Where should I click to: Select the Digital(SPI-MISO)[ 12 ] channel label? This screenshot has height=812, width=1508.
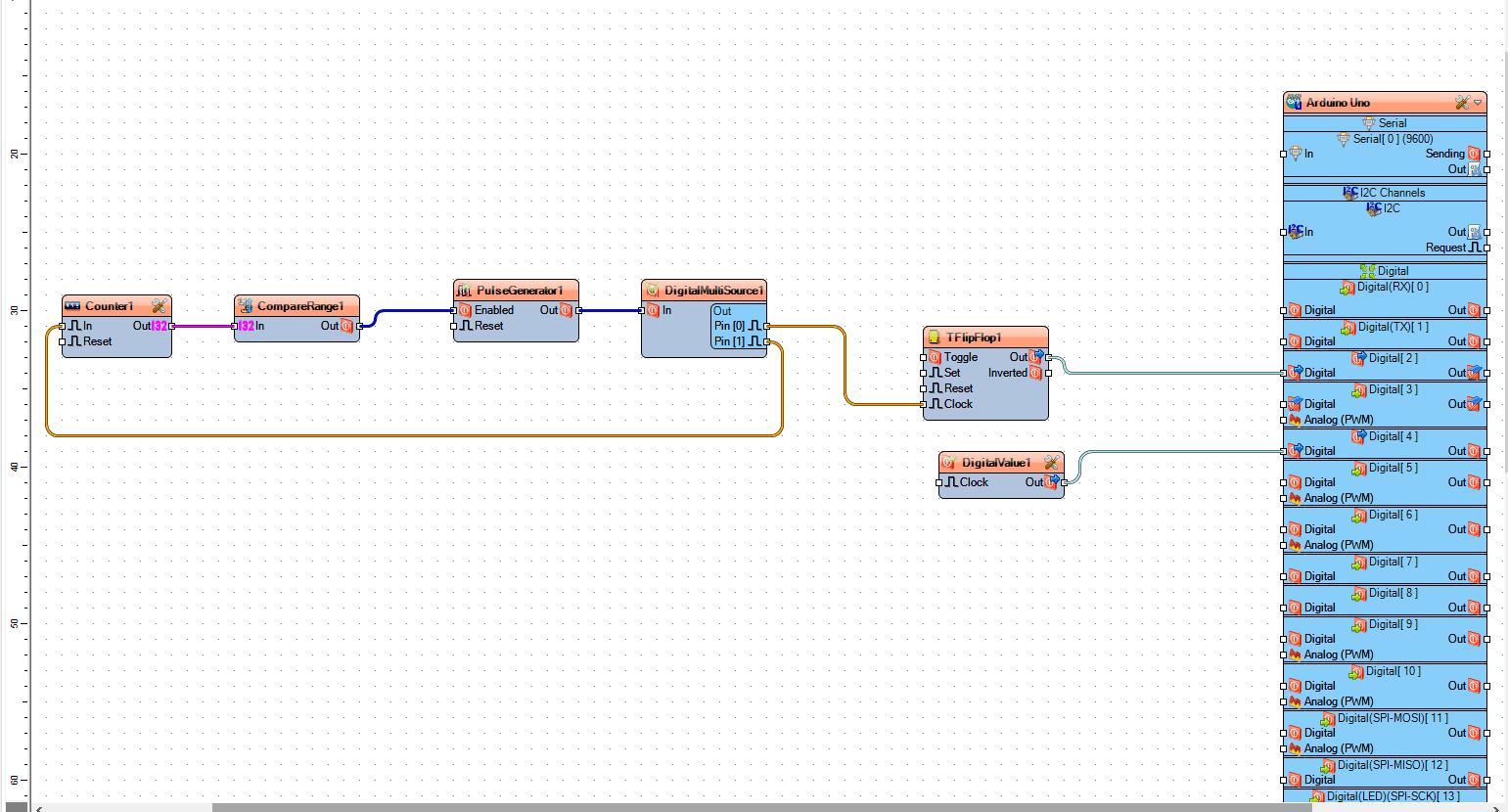[1394, 765]
